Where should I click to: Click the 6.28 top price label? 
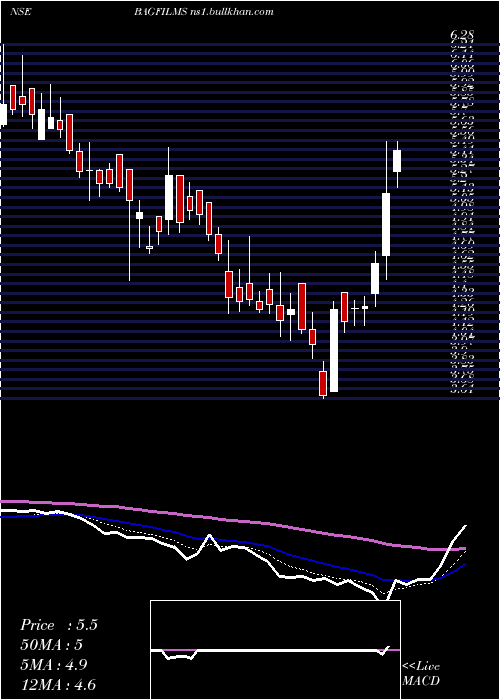coord(462,35)
